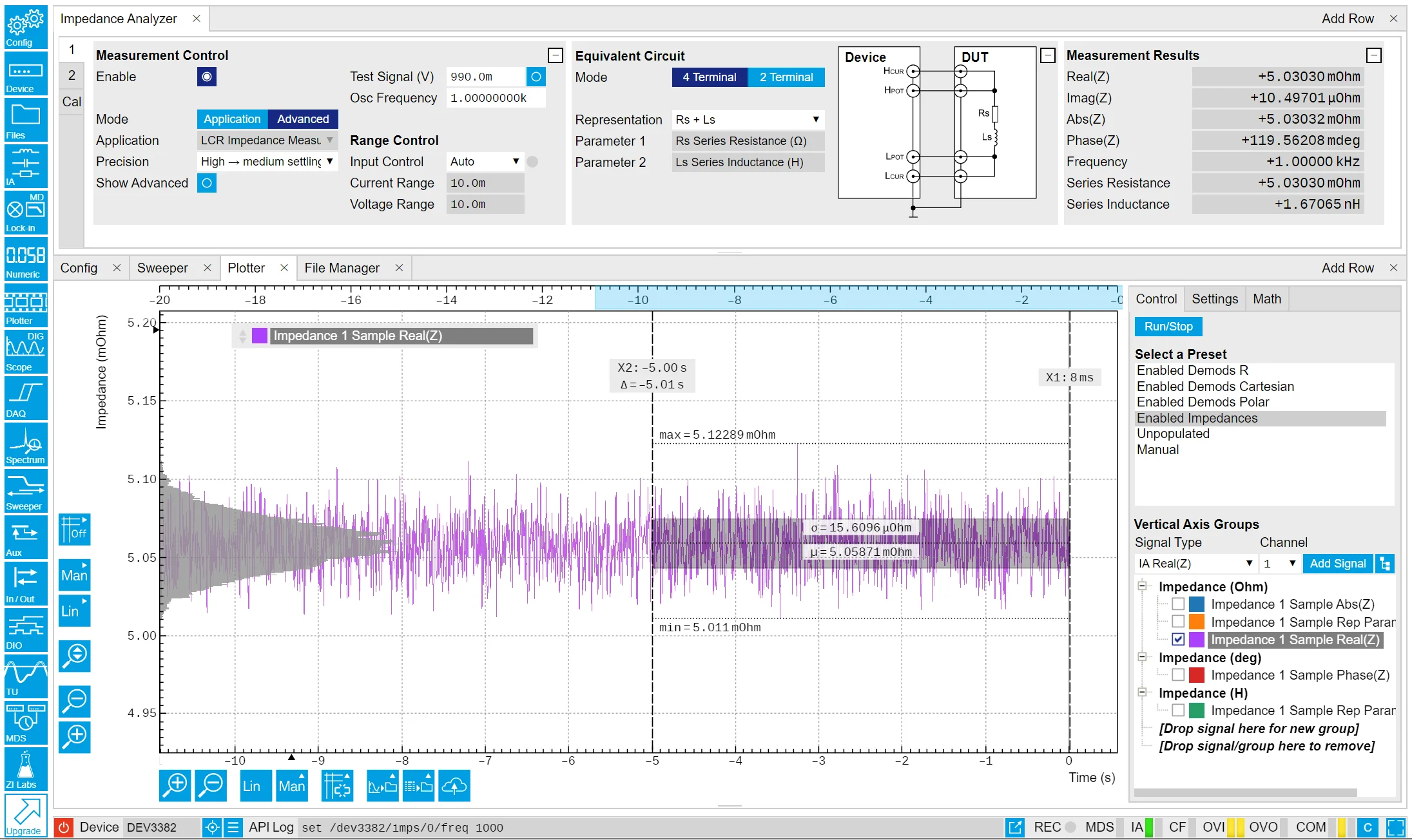Click the red Phase(Z) color swatch
The height and width of the screenshot is (840, 1412).
(x=1197, y=675)
